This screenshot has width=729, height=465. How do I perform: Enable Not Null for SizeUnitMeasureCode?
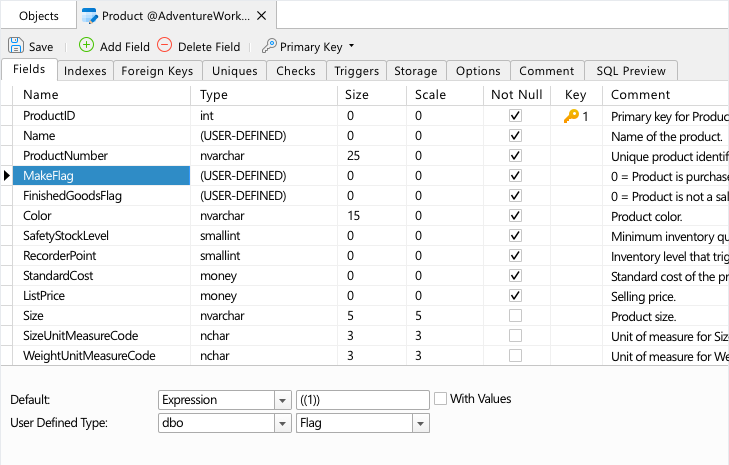point(515,335)
